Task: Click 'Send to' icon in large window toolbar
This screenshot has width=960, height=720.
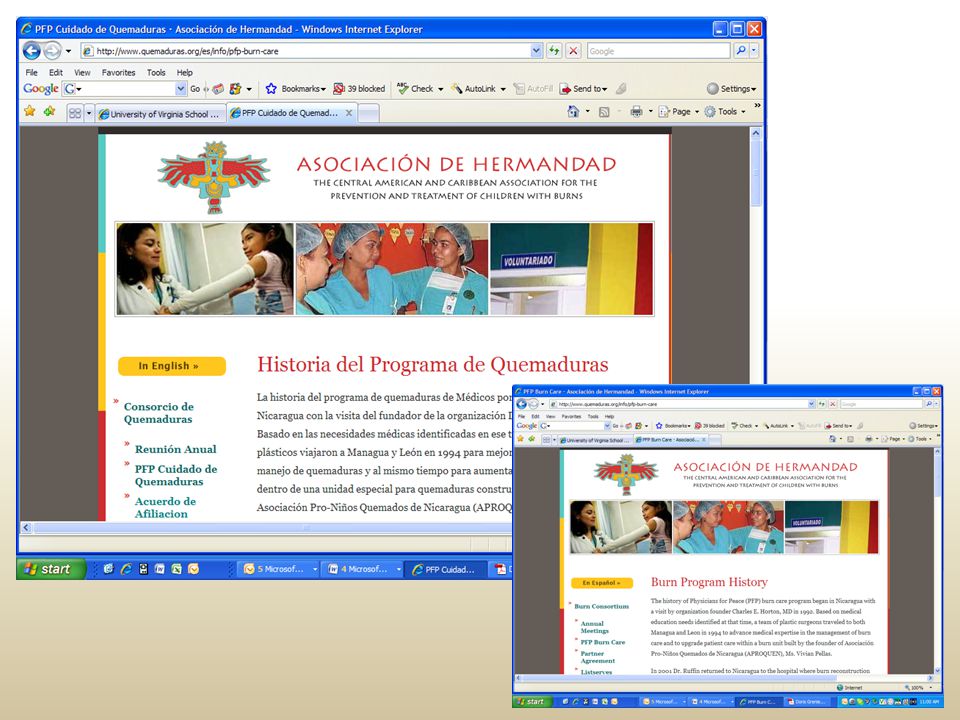Action: click(x=565, y=89)
